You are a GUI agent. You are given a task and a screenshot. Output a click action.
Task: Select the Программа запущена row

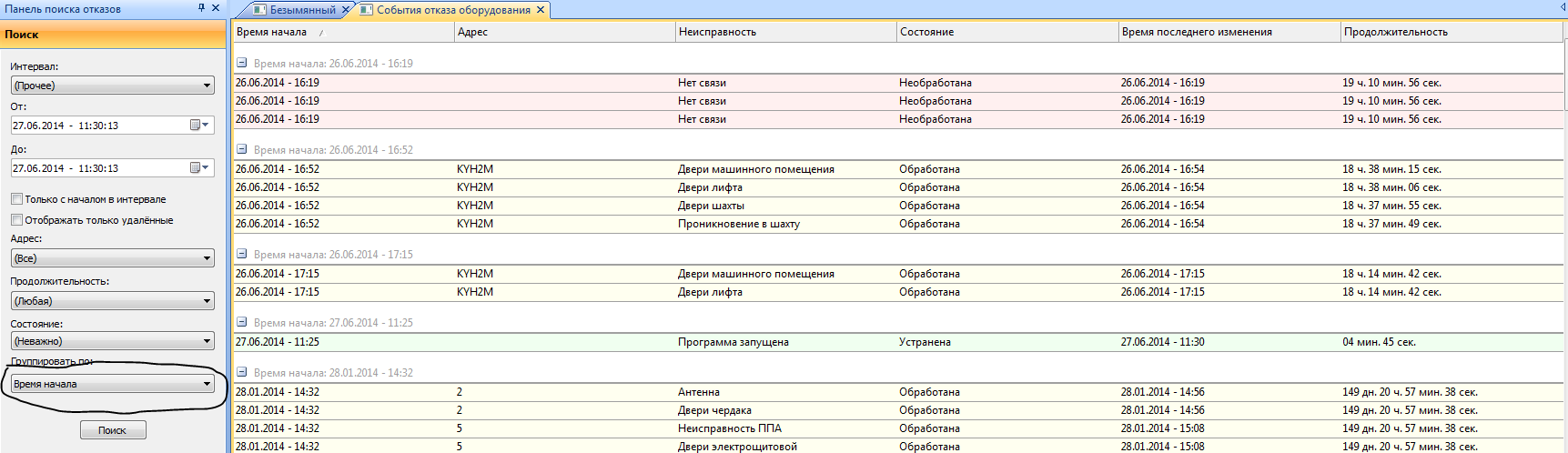tap(733, 342)
